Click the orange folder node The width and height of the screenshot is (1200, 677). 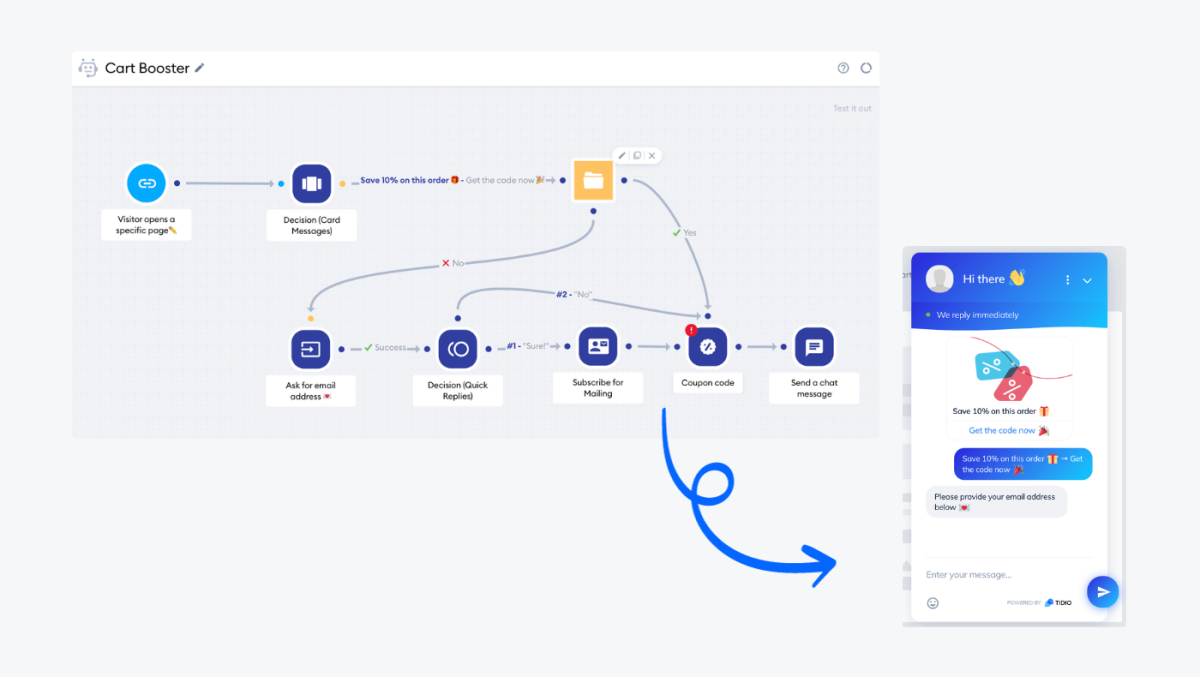point(593,180)
